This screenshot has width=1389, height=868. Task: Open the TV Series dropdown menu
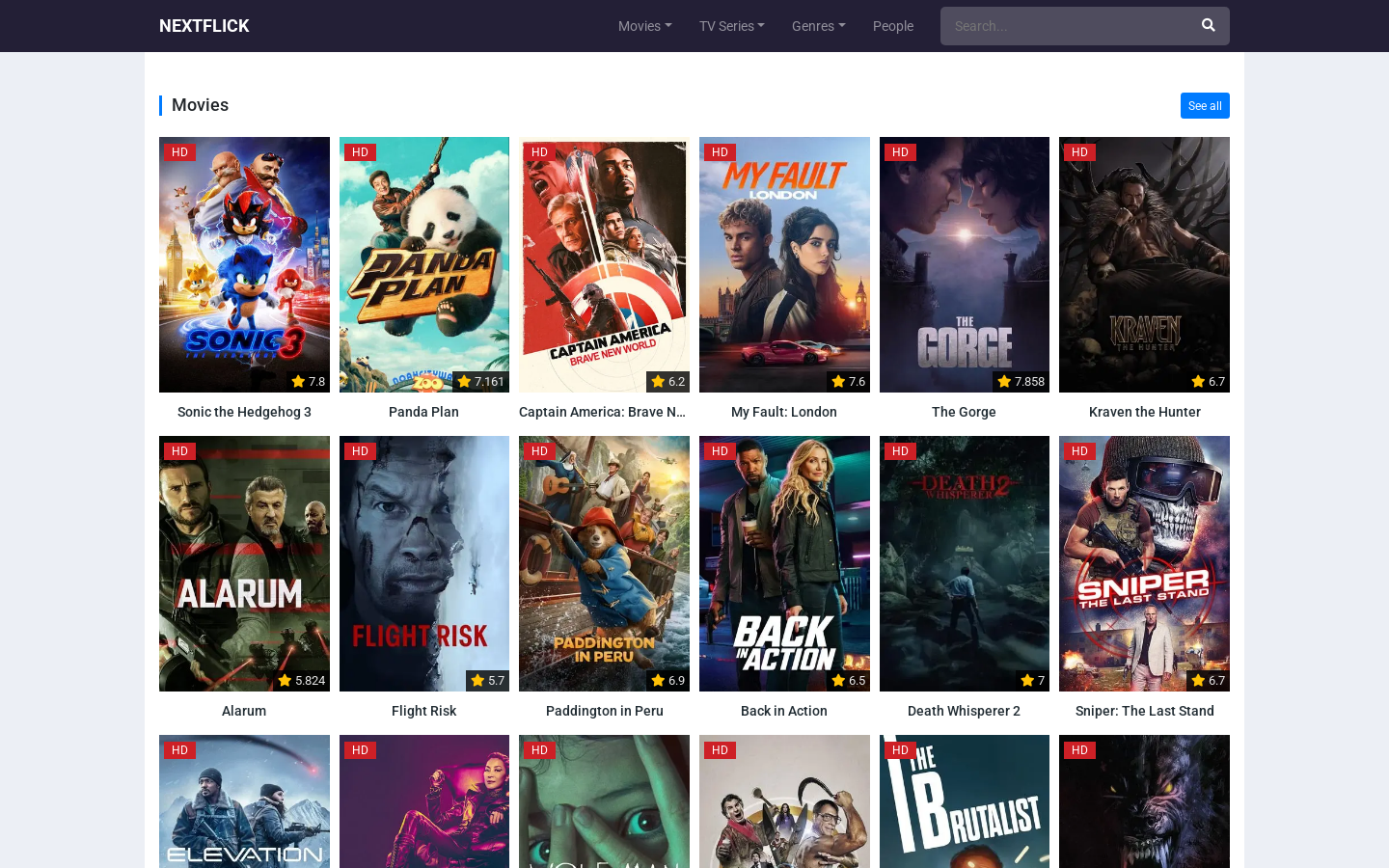[x=731, y=26]
